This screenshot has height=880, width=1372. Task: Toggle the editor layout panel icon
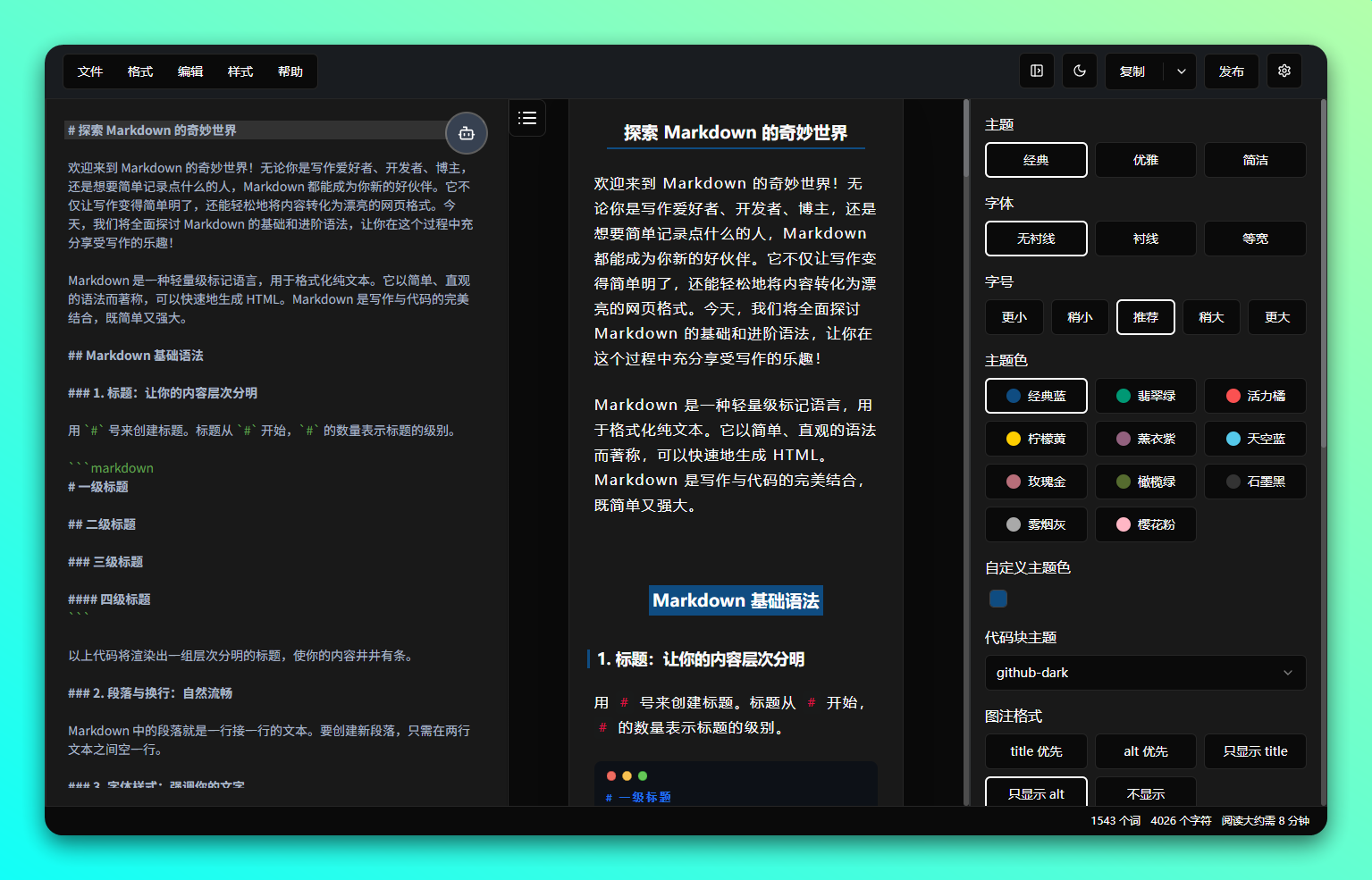(x=1037, y=71)
